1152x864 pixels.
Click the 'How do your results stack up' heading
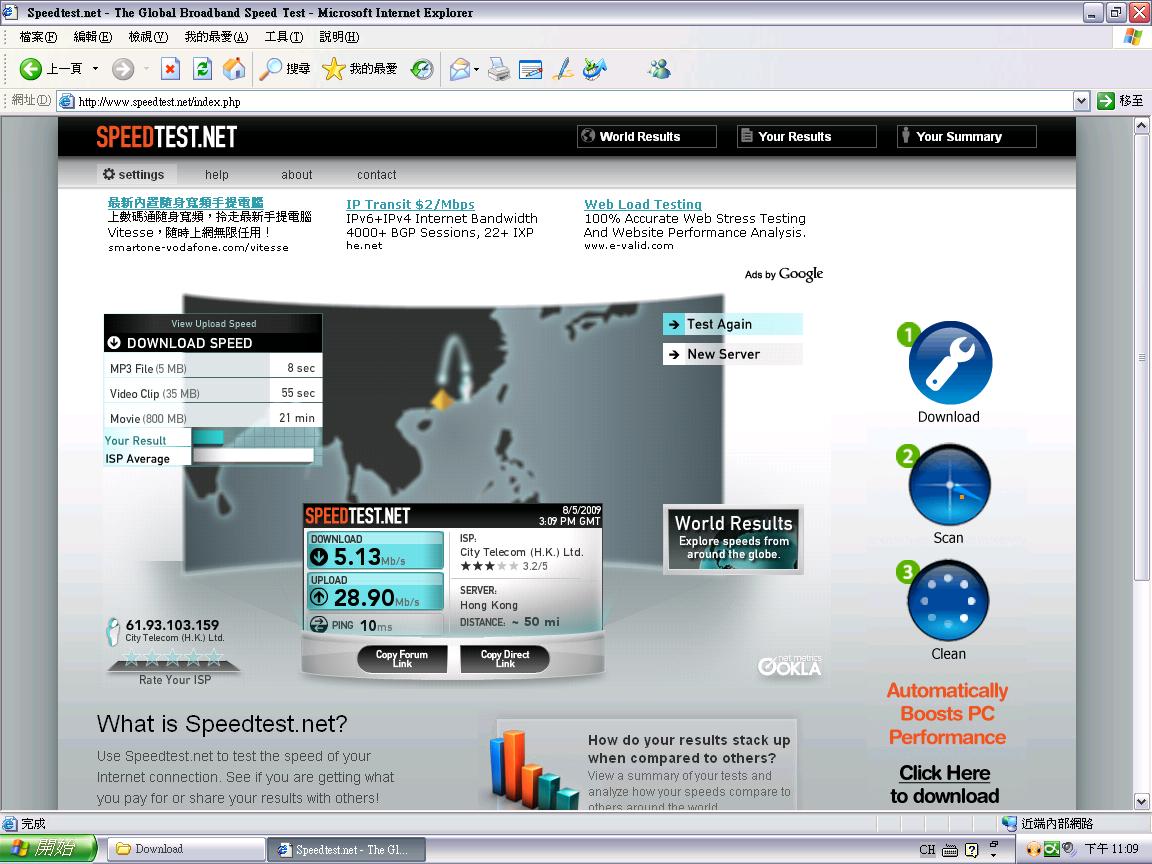[689, 749]
